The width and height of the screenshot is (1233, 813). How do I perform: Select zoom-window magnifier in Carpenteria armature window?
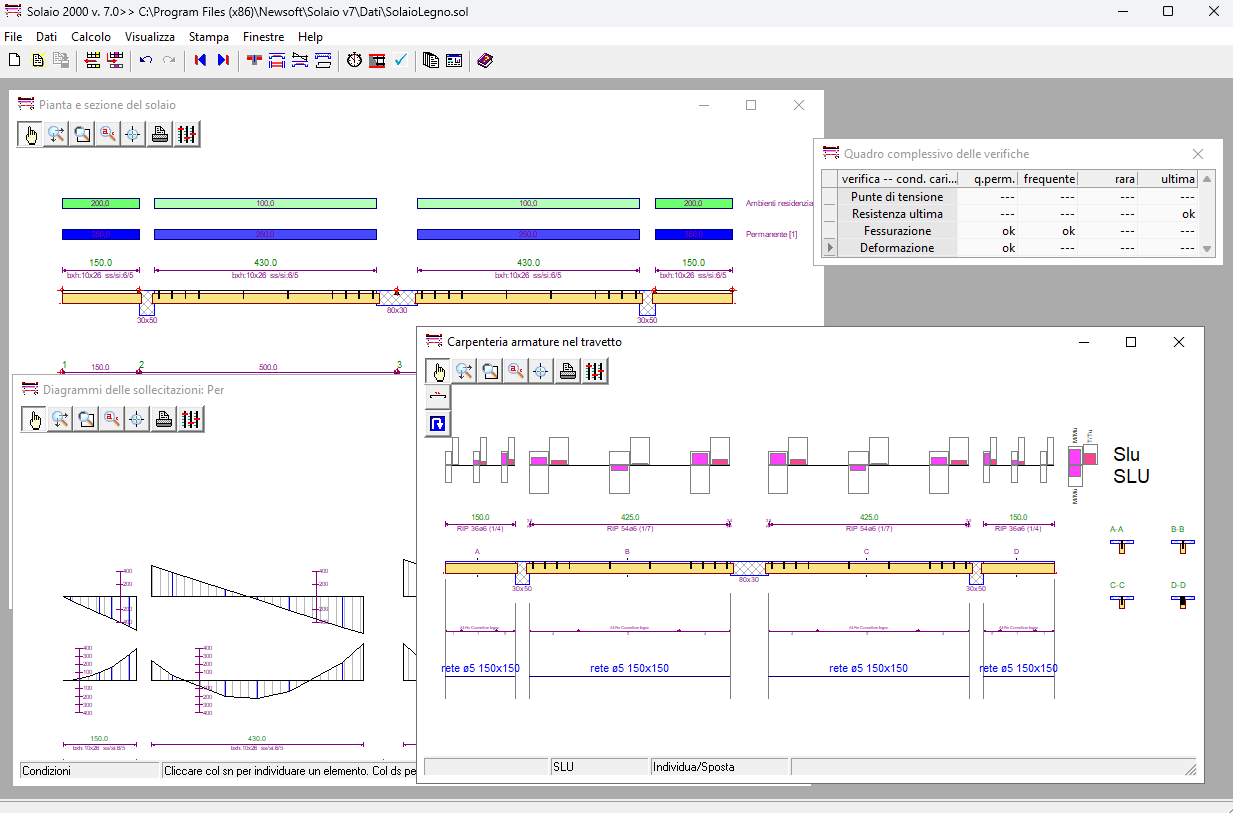click(x=490, y=371)
